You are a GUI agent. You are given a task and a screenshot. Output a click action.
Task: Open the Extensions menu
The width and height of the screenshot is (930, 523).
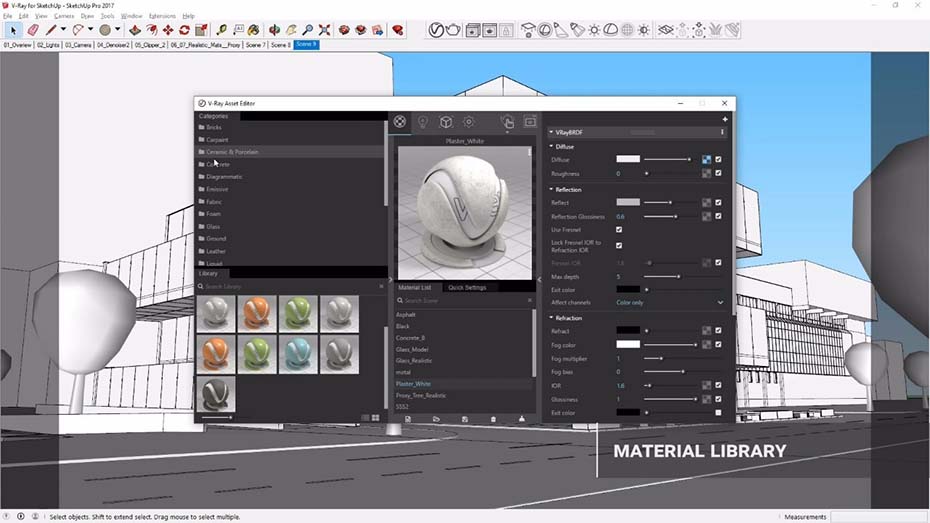(x=161, y=16)
